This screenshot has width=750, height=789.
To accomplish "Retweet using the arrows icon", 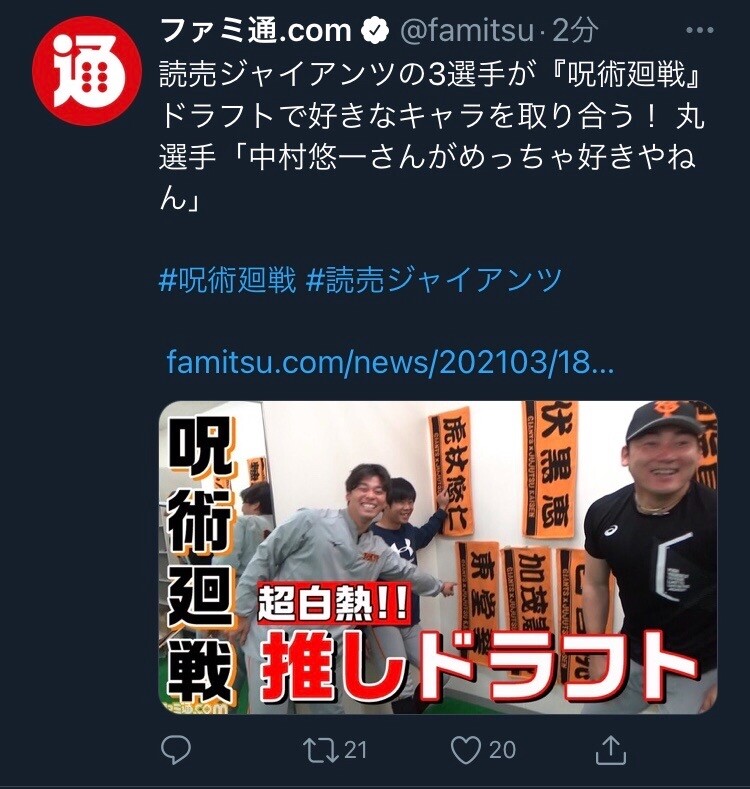I will point(321,750).
